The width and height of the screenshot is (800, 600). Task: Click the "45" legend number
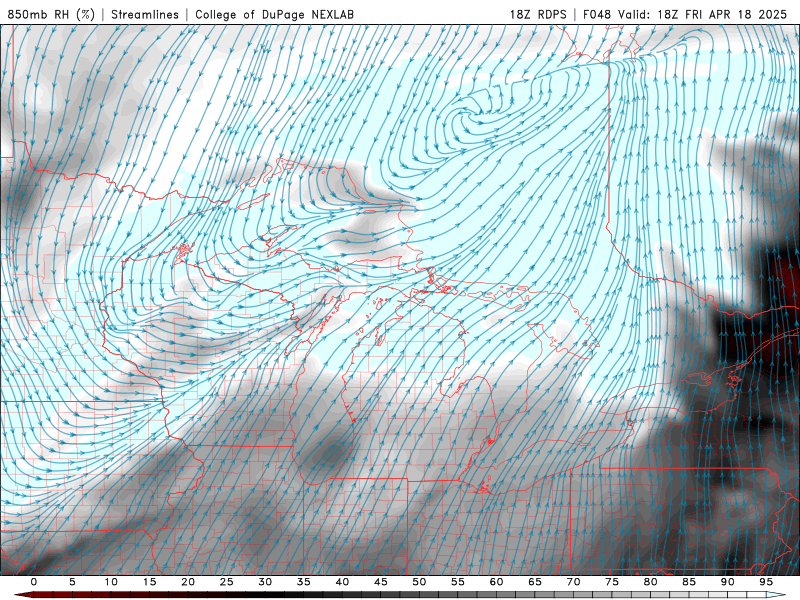(381, 582)
